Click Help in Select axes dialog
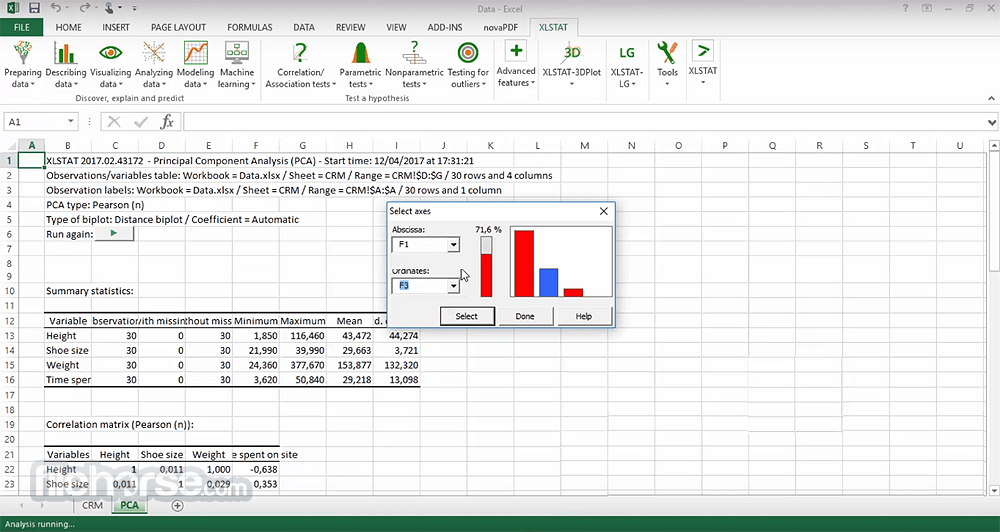This screenshot has width=1000, height=532. (584, 316)
